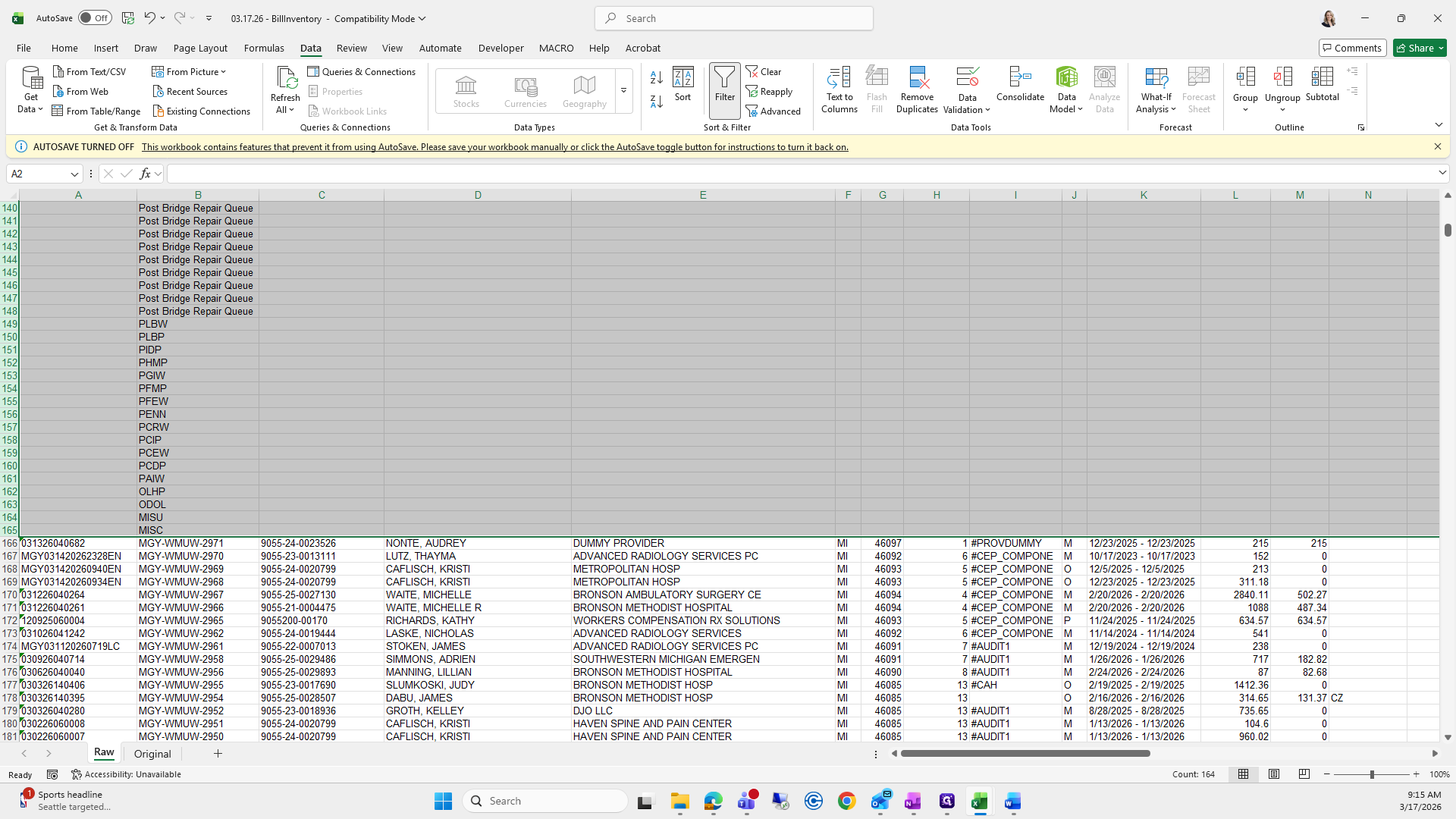Open the custom Sort dialog
Viewport: 1456px width, 819px height.
pos(682,83)
